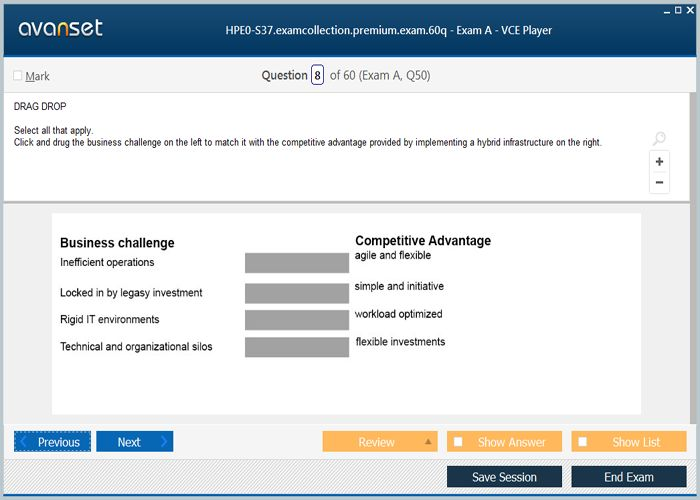
Task: Click the DRAG DROP label
Action: pyautogui.click(x=40, y=106)
